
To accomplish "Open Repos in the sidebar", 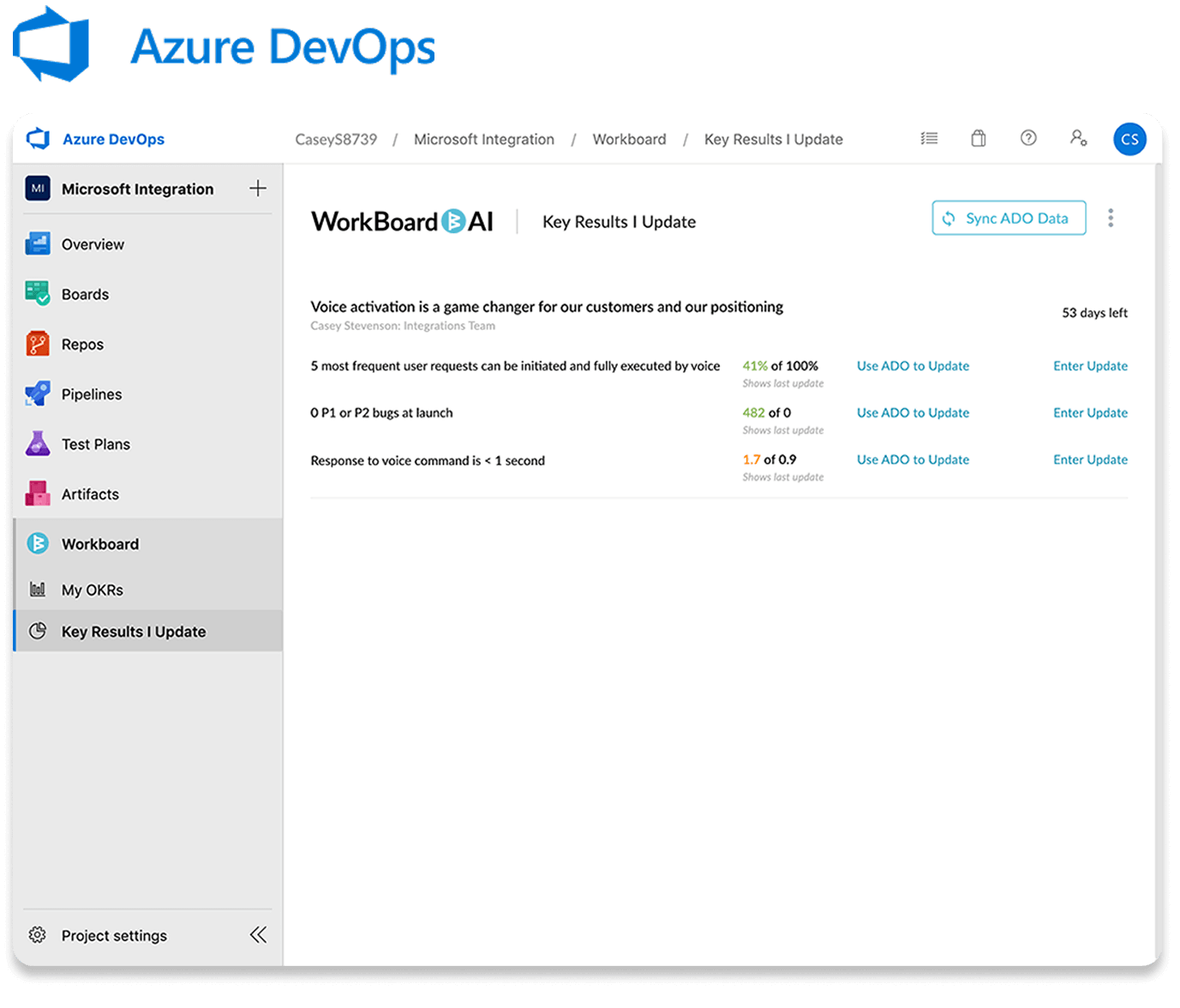I will coord(147,344).
